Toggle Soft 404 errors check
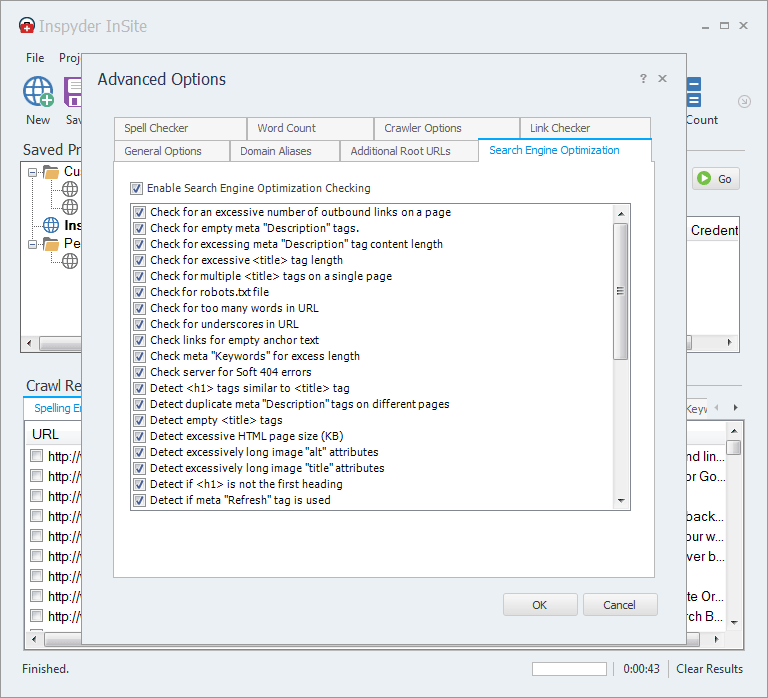This screenshot has height=698, width=768. 140,372
